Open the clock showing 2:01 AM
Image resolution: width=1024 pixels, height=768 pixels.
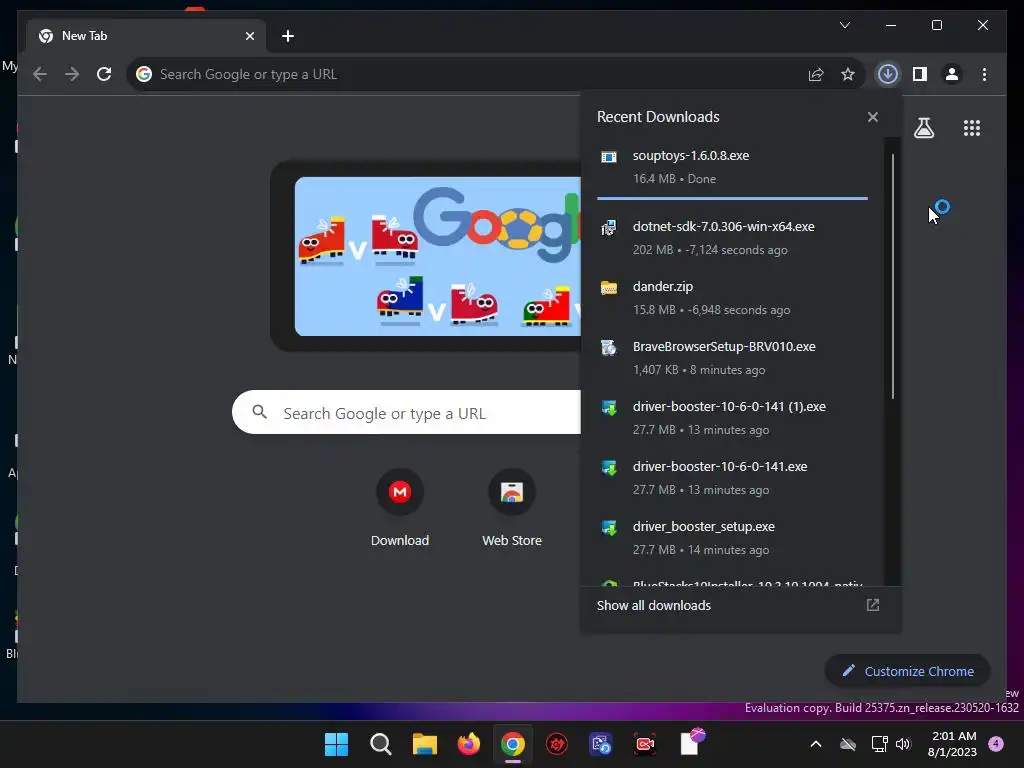pyautogui.click(x=952, y=744)
